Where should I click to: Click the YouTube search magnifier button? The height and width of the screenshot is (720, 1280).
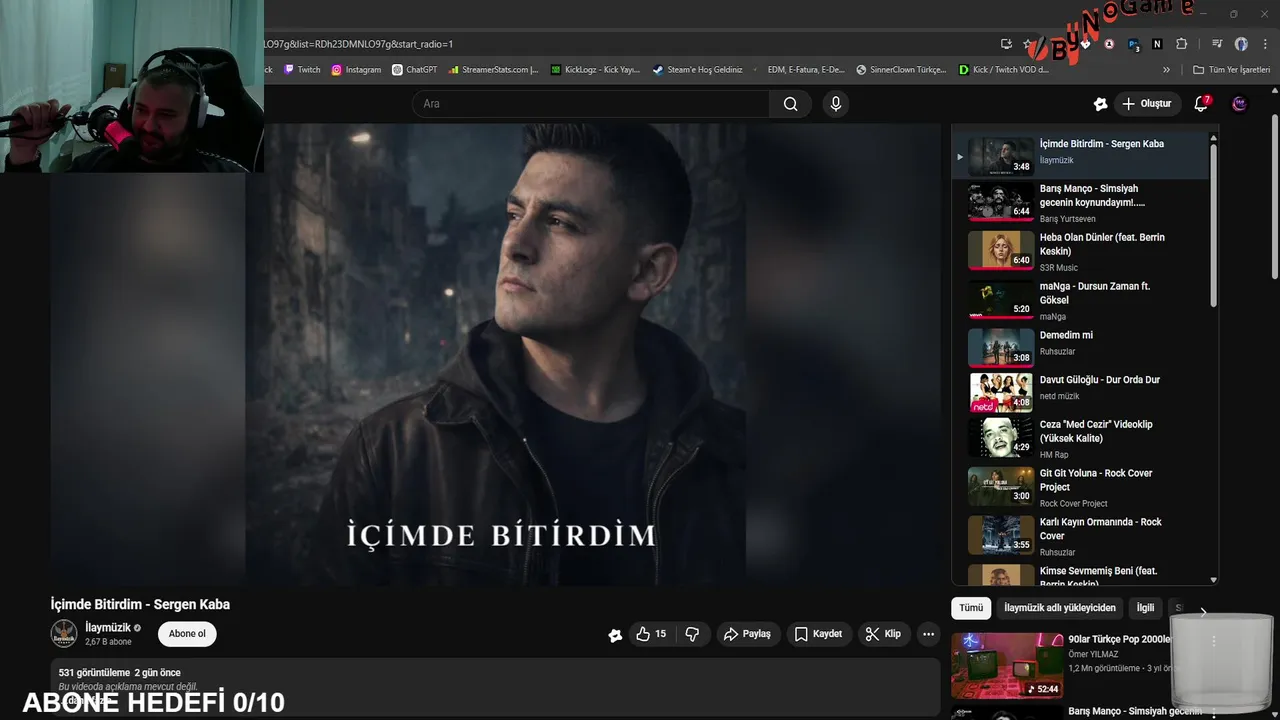click(x=790, y=104)
